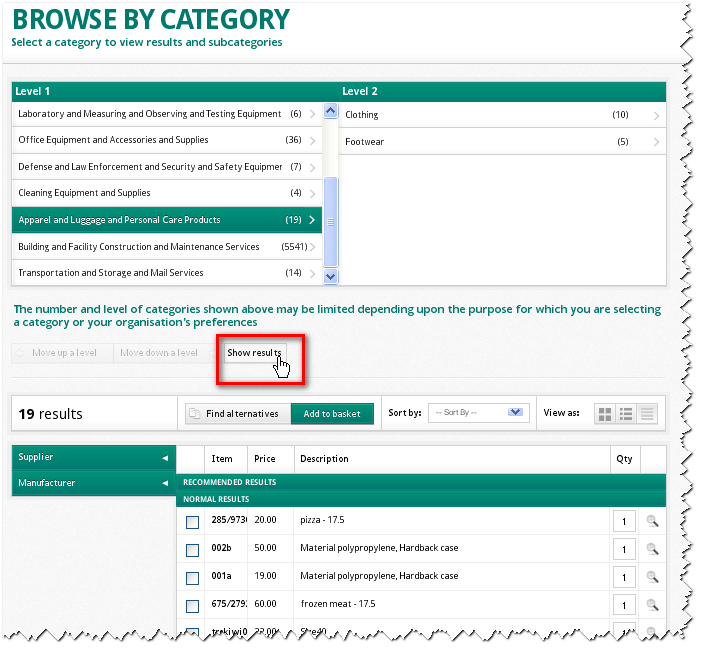This screenshot has width=702, height=650.
Task: Switch to compact list view icon
Action: [647, 413]
